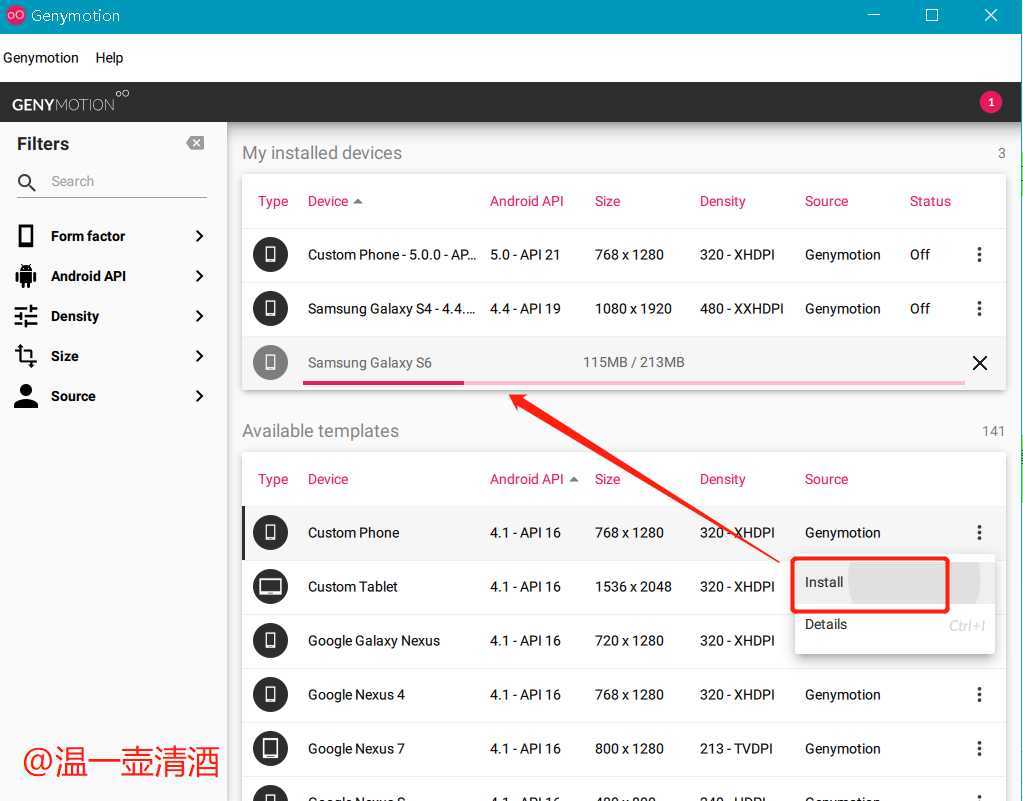Sort available templates by Density column

pyautogui.click(x=722, y=479)
